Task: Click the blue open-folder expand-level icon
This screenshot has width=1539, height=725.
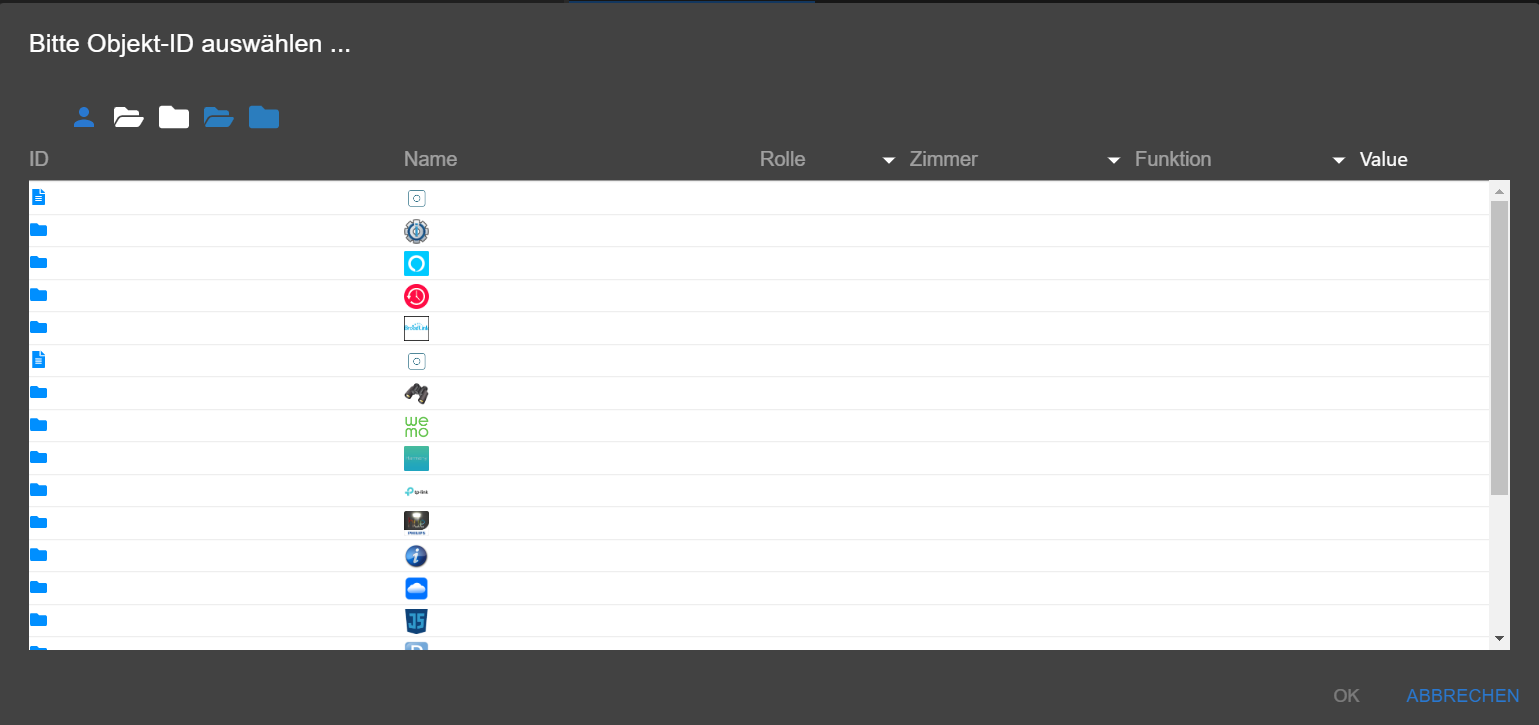Action: click(x=219, y=118)
